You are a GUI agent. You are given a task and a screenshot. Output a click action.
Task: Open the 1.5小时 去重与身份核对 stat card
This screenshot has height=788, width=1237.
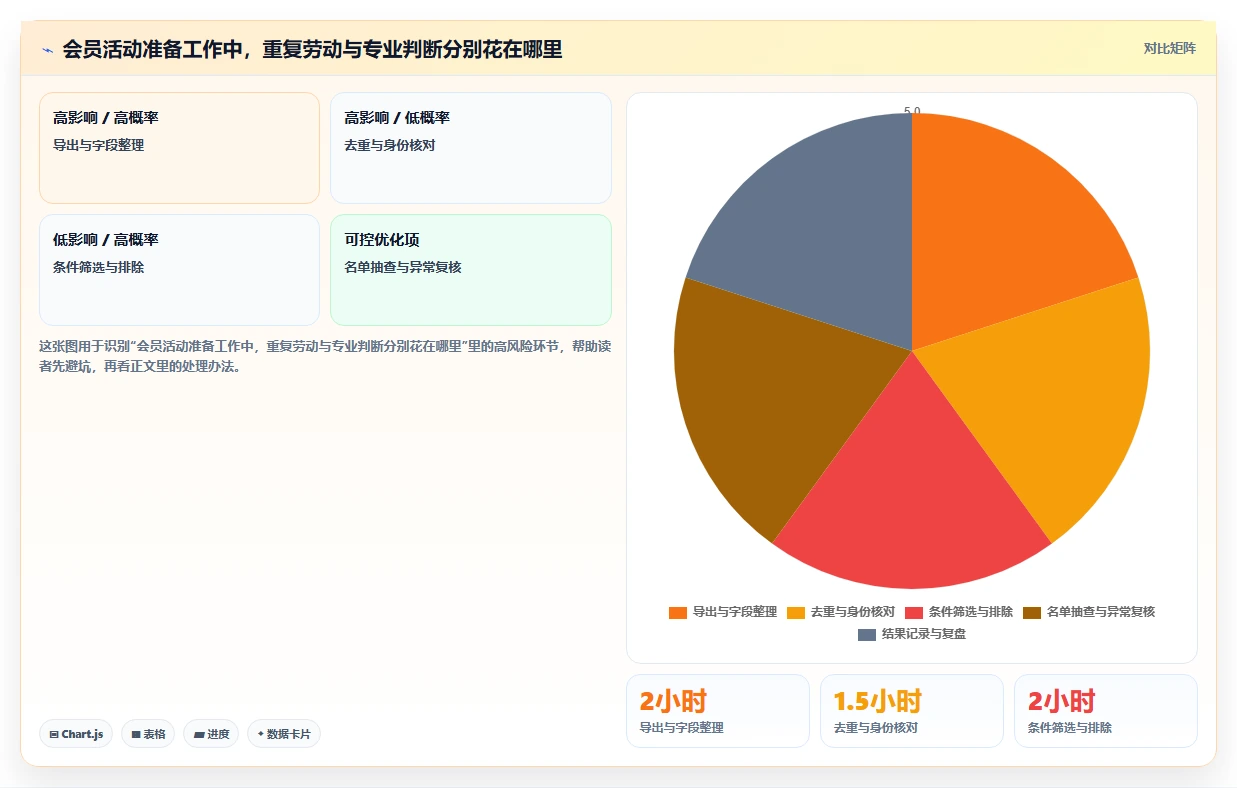click(912, 711)
